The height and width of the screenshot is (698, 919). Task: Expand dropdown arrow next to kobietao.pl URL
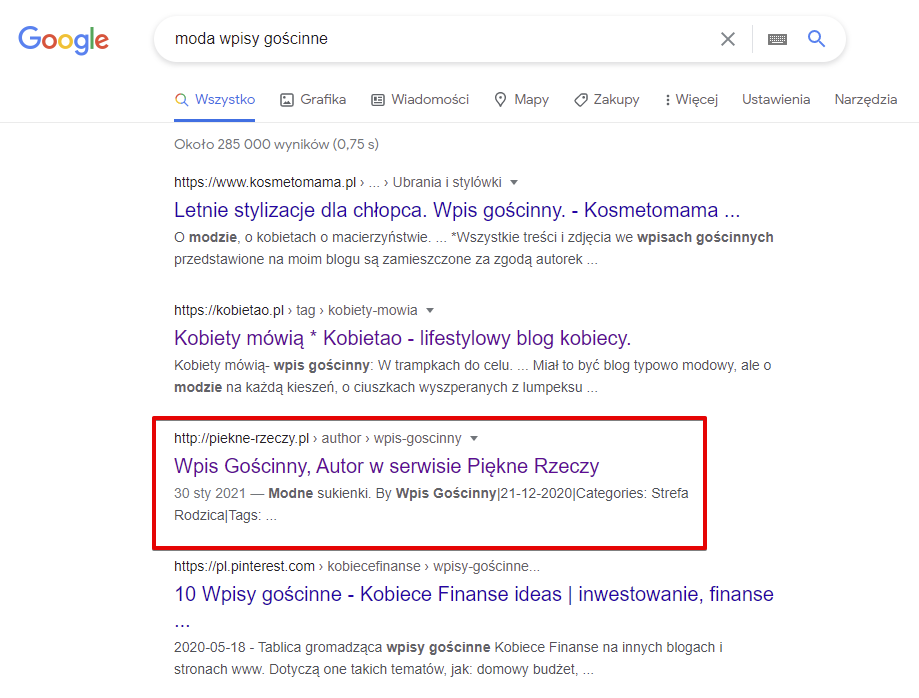[430, 310]
